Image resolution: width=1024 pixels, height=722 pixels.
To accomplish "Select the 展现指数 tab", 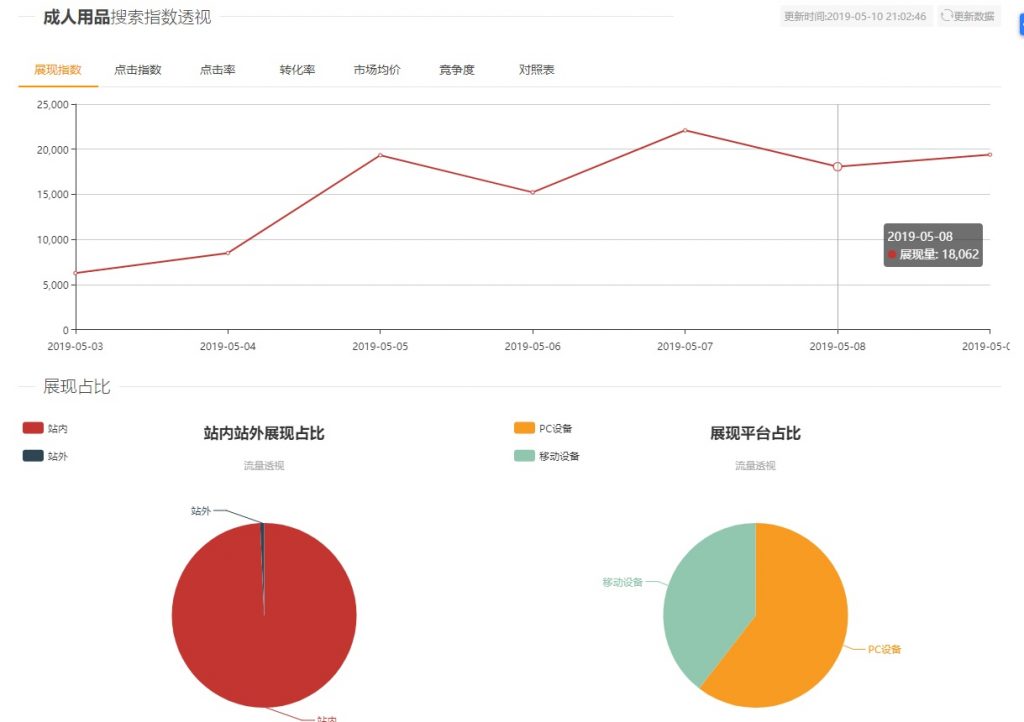I will (58, 70).
